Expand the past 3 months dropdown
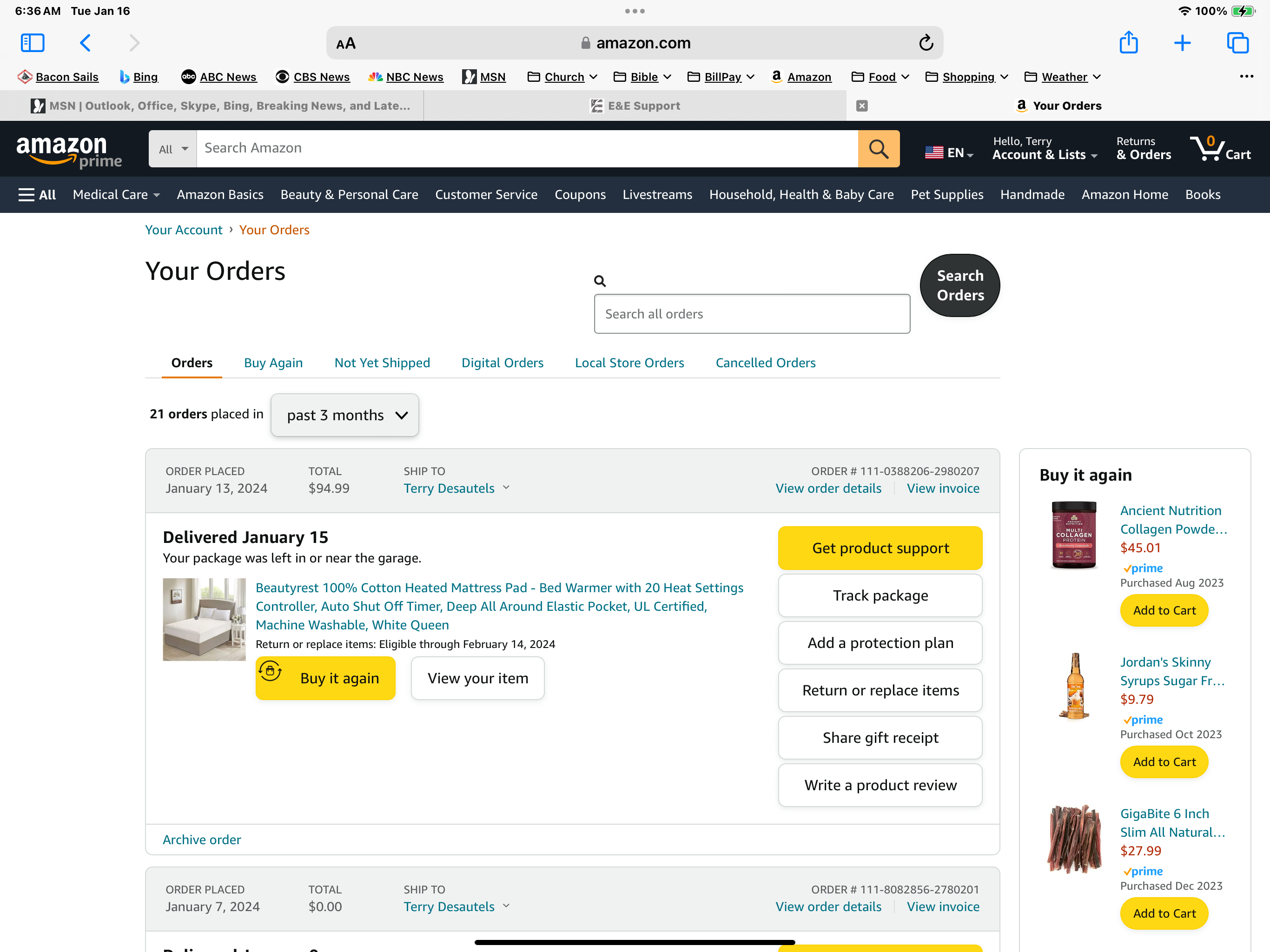Screen dimensions: 1270x952 [344, 415]
